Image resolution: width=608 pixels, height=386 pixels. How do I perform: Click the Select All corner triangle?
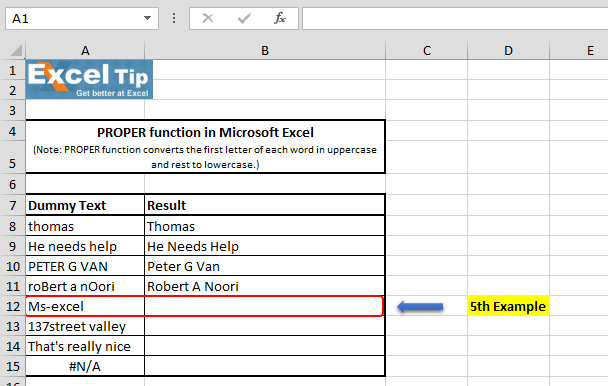pyautogui.click(x=16, y=50)
